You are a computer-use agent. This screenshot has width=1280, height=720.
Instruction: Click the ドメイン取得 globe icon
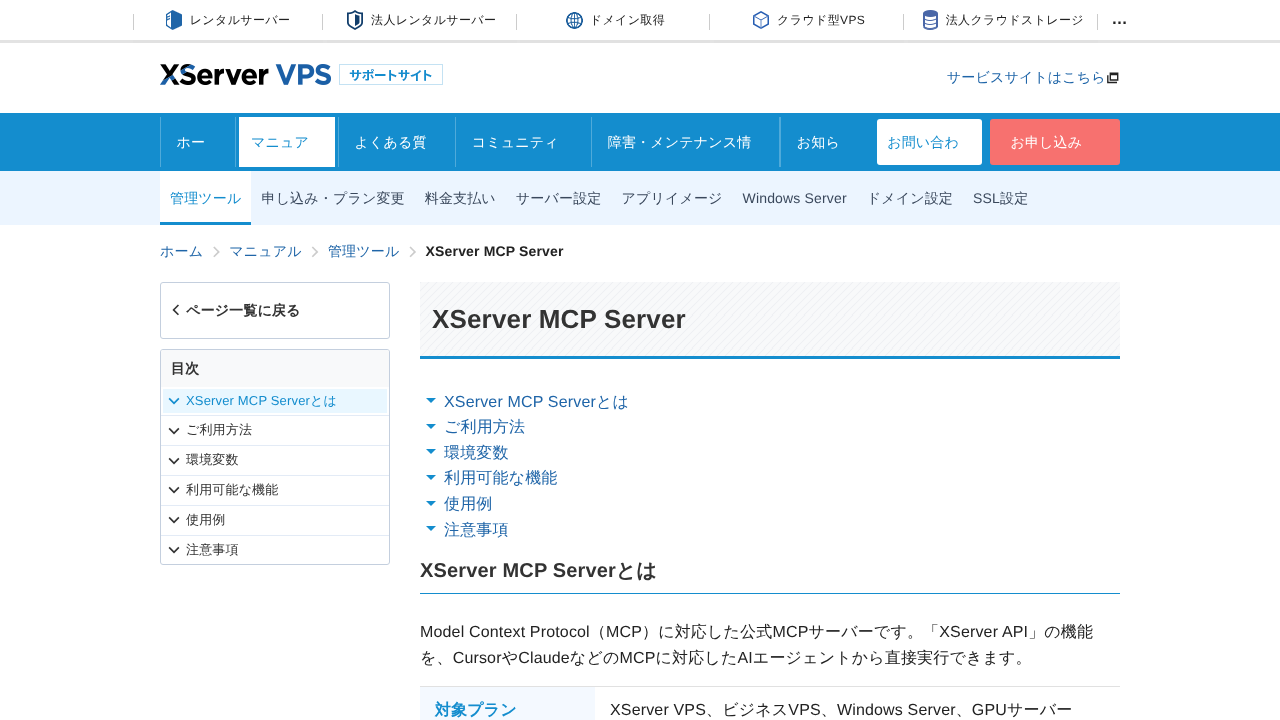click(x=574, y=20)
